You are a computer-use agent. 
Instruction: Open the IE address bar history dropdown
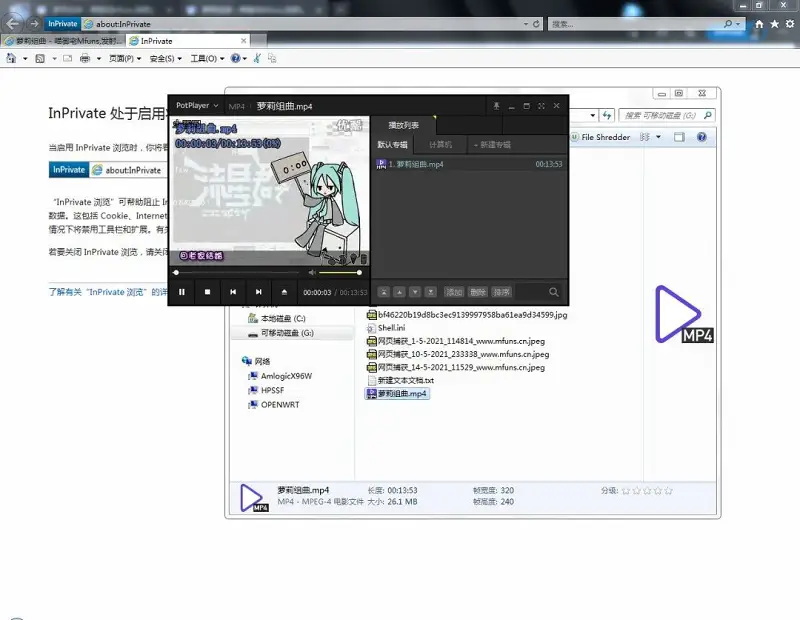click(x=526, y=24)
